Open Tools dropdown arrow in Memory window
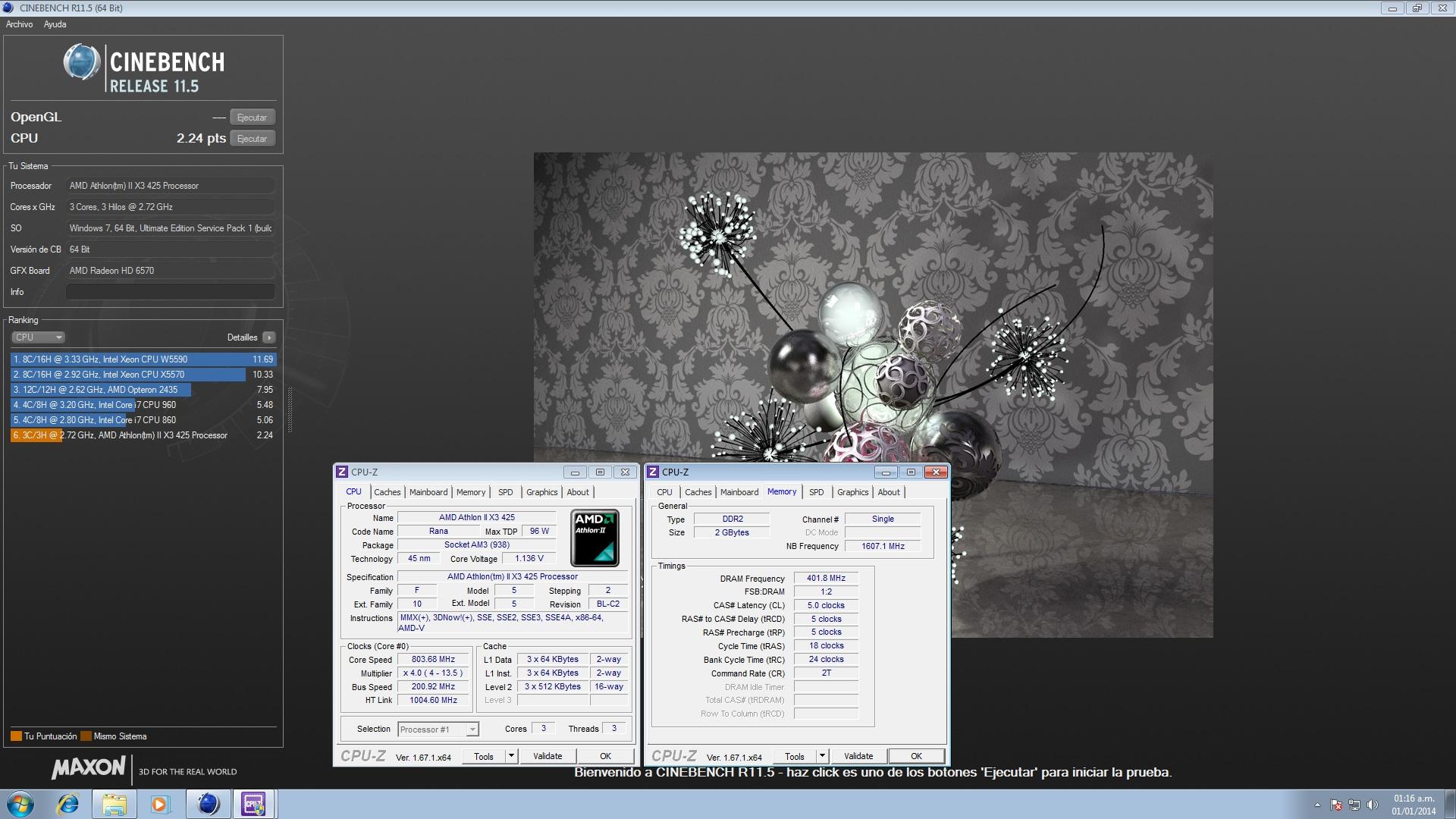This screenshot has height=819, width=1456. (x=822, y=756)
